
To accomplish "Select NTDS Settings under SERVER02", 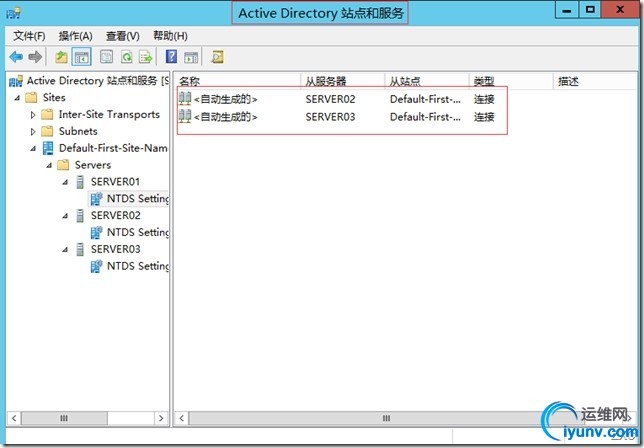I will tap(137, 232).
